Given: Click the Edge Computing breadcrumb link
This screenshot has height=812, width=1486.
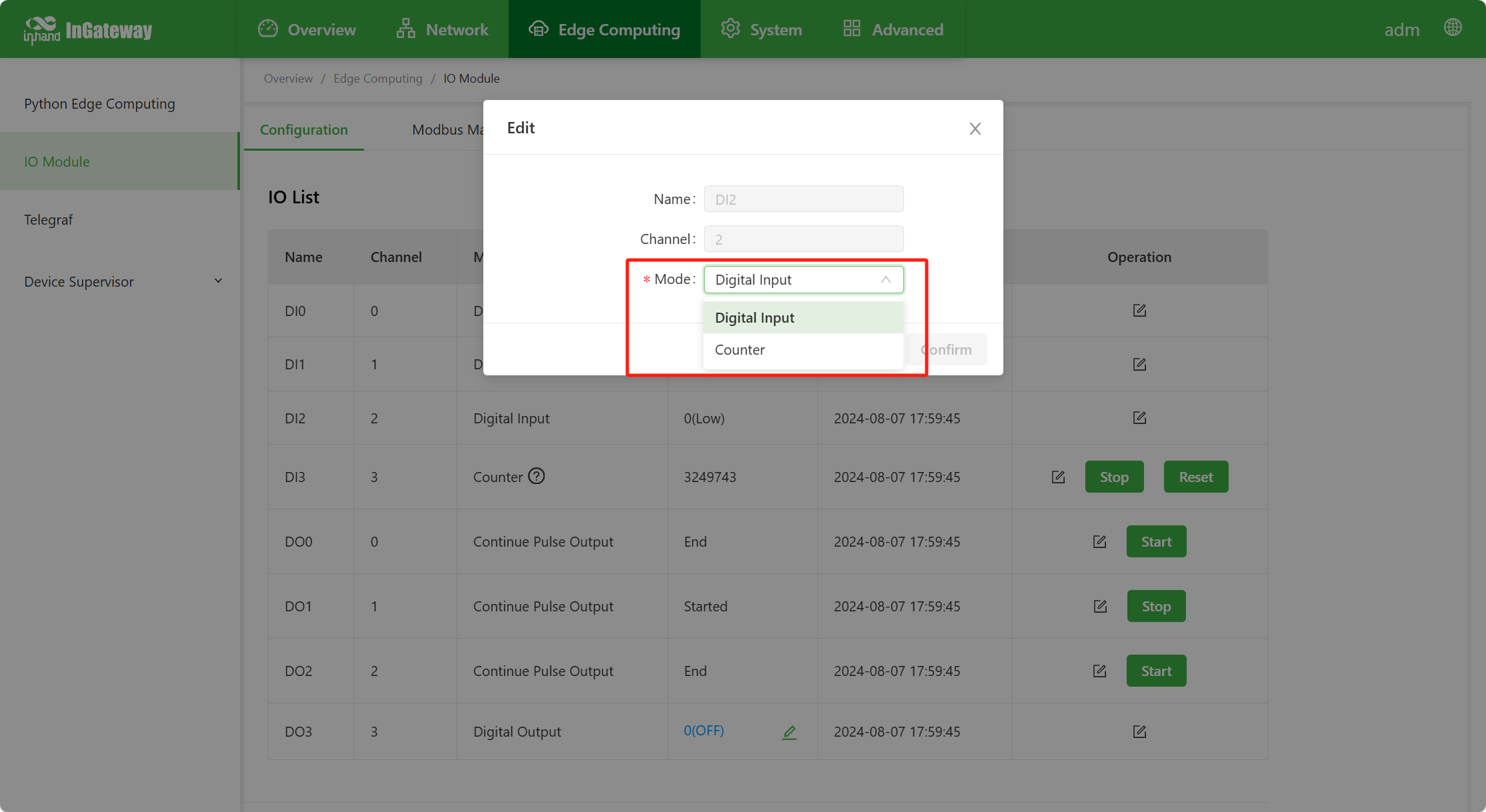Looking at the screenshot, I should pyautogui.click(x=377, y=79).
